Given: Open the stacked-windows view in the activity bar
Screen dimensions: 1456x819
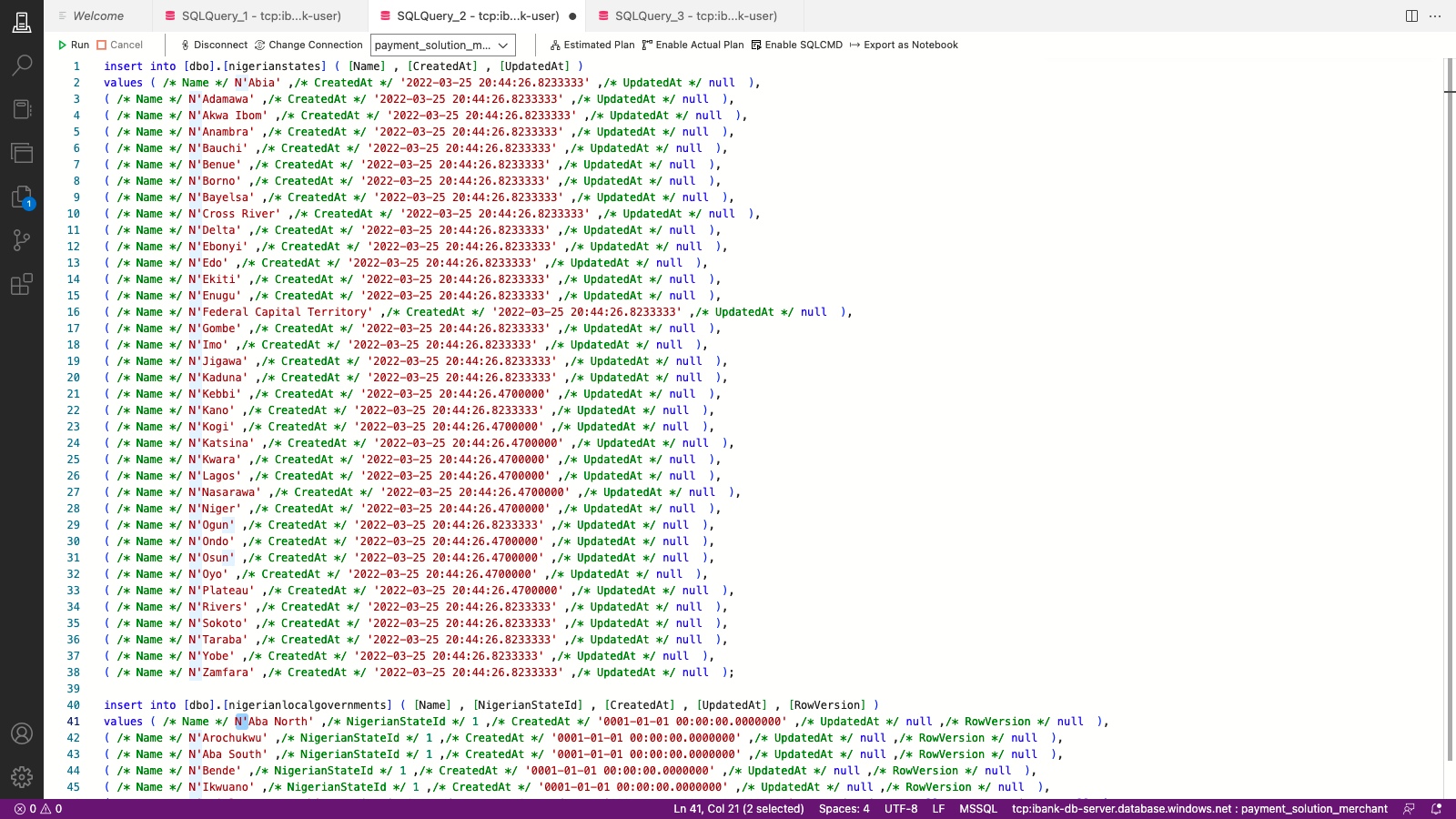Looking at the screenshot, I should (22, 153).
